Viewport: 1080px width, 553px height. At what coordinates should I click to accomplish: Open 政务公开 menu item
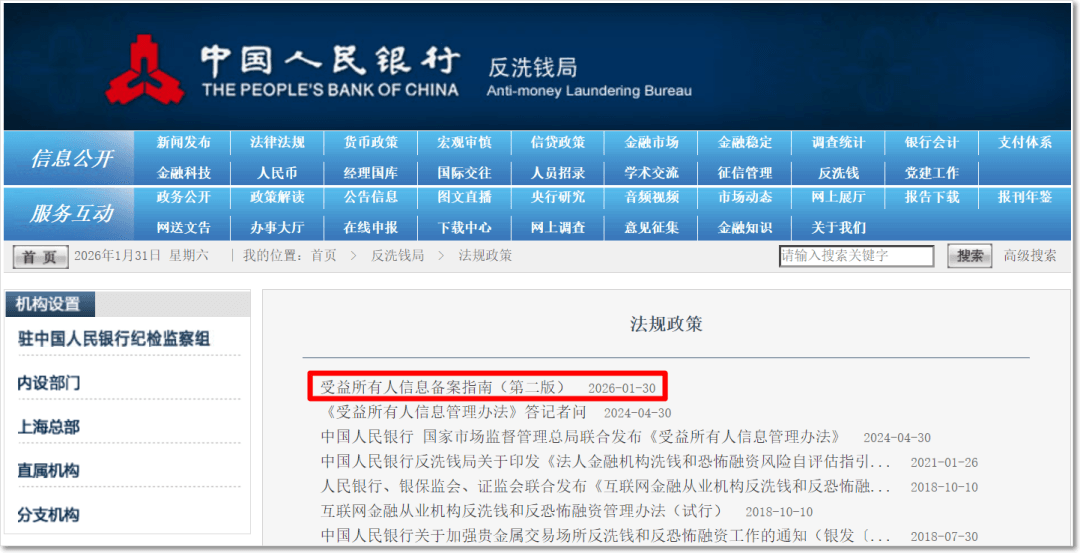(x=183, y=197)
